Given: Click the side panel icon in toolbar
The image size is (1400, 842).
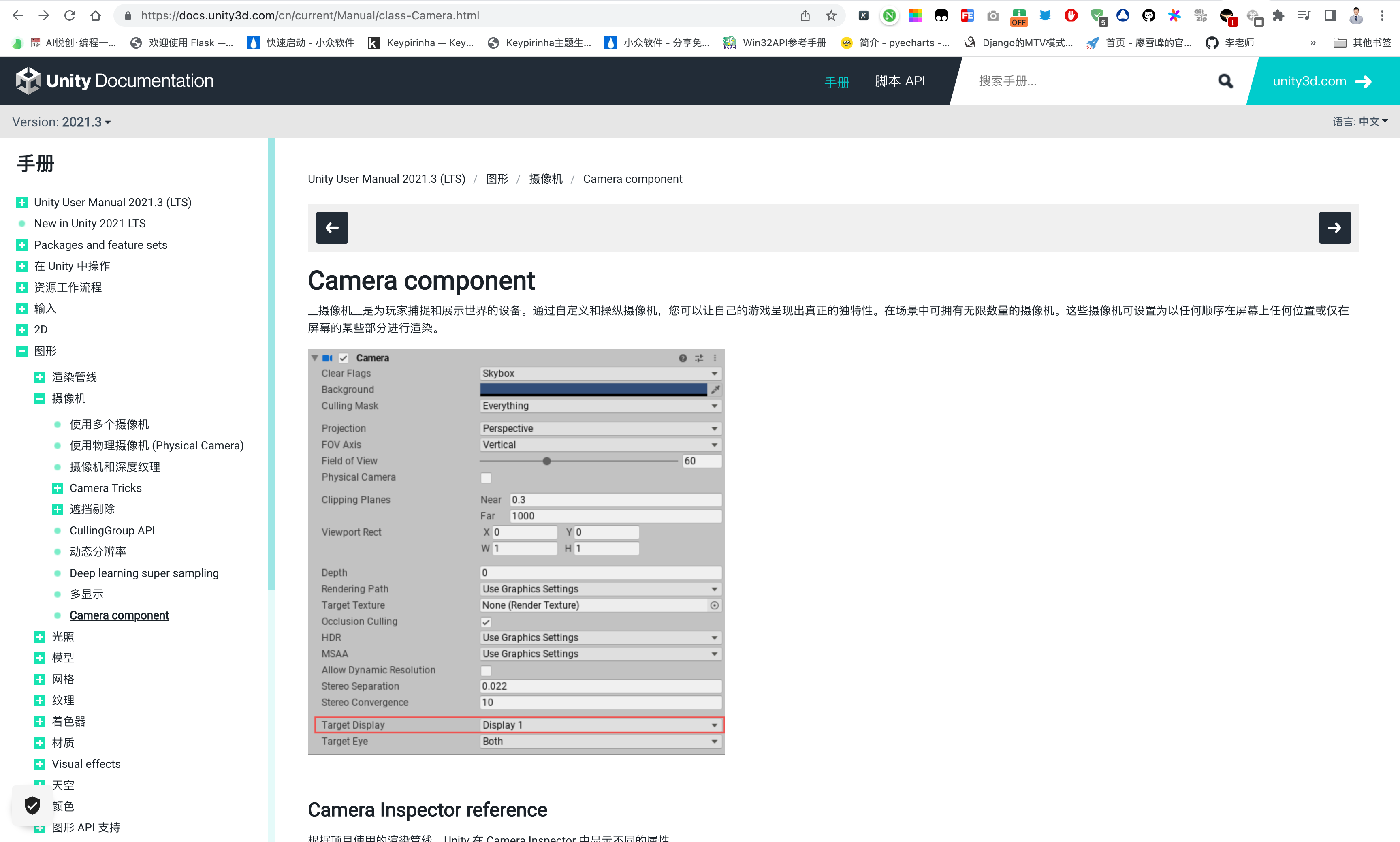Looking at the screenshot, I should click(x=1330, y=15).
